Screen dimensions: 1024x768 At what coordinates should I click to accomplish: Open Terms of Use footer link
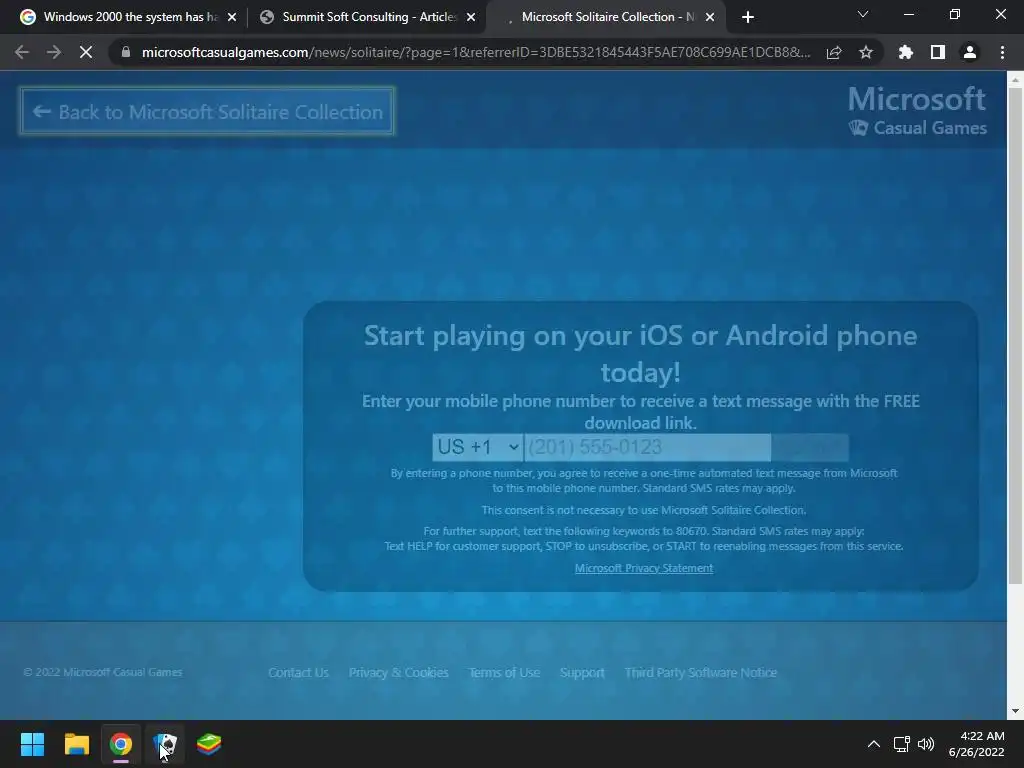coord(504,672)
